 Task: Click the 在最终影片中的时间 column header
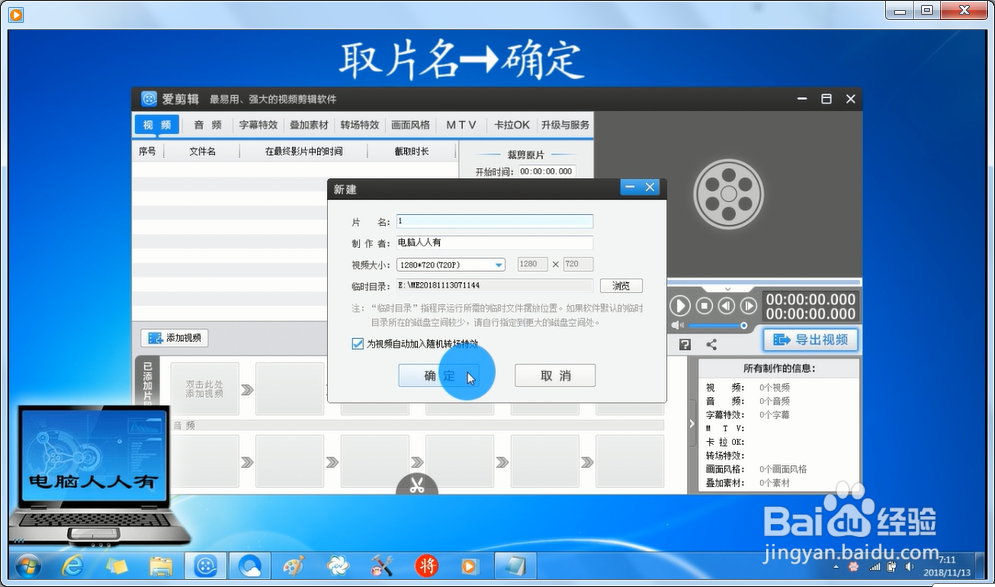(303, 151)
